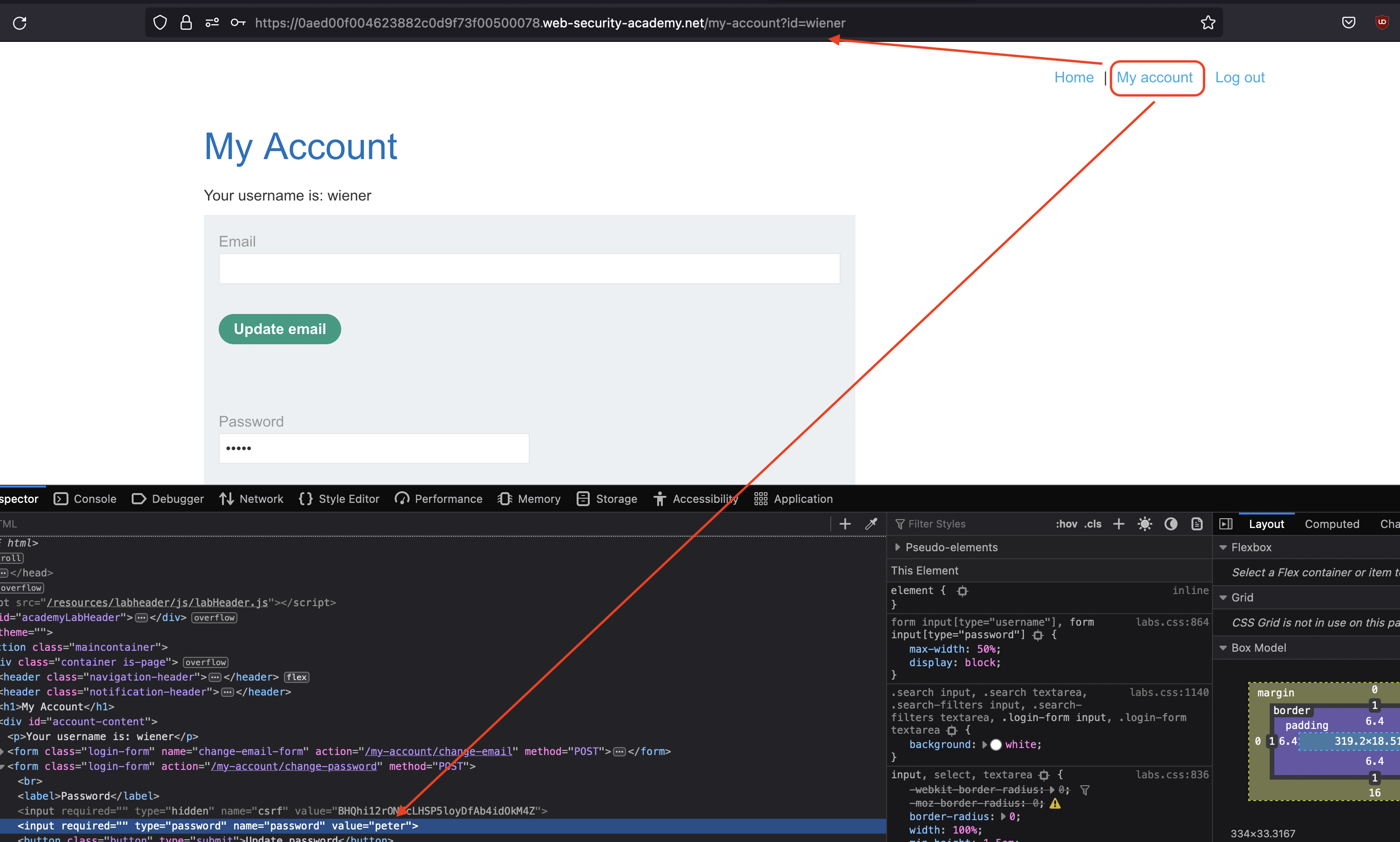The height and width of the screenshot is (842, 1400).
Task: Click the Log out link
Action: coord(1239,78)
